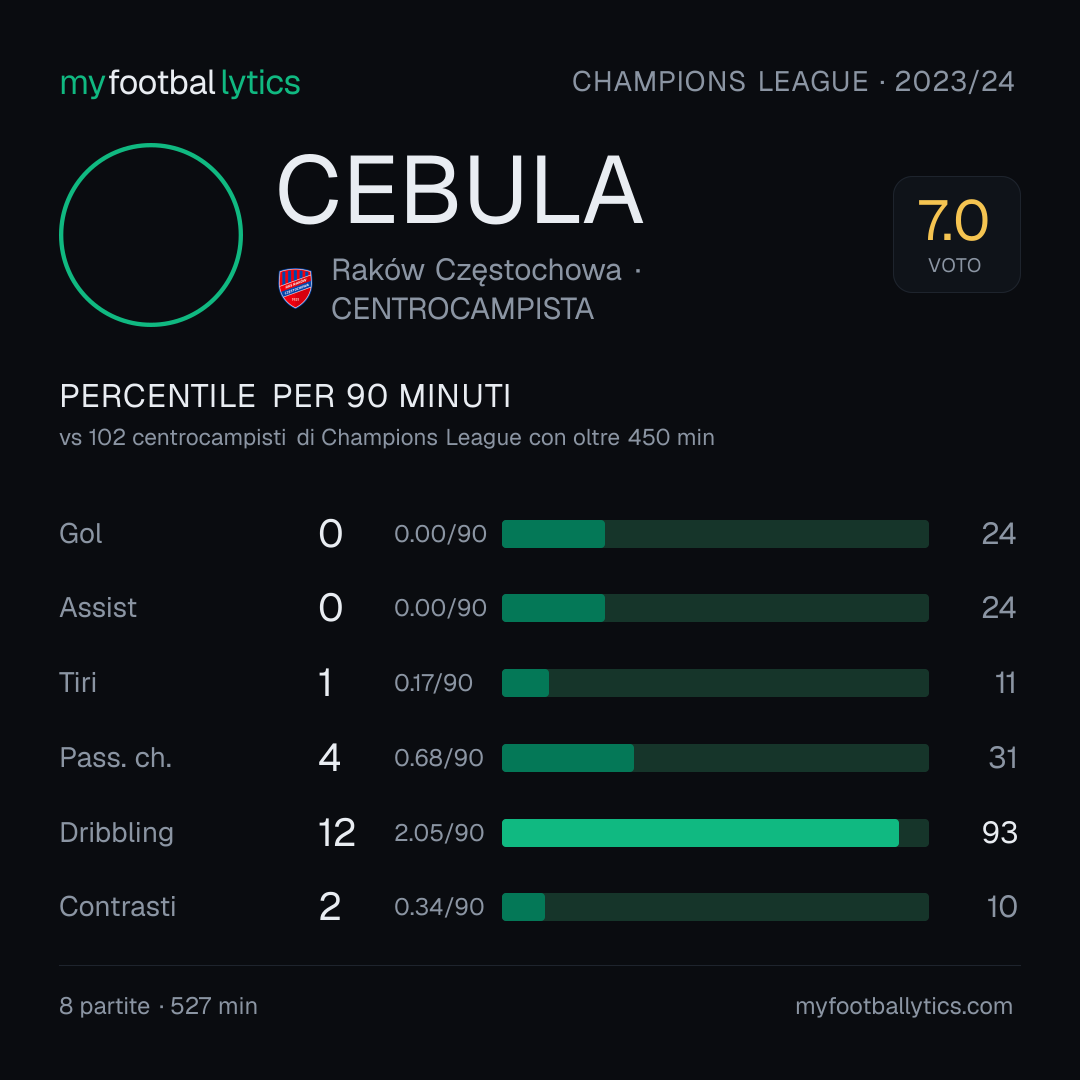Click the Contrasti percentile bar
1080x1080 pixels.
(715, 907)
